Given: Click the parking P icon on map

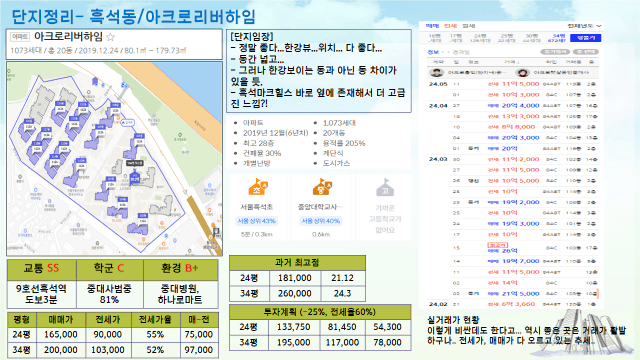Looking at the screenshot, I should click(216, 233).
